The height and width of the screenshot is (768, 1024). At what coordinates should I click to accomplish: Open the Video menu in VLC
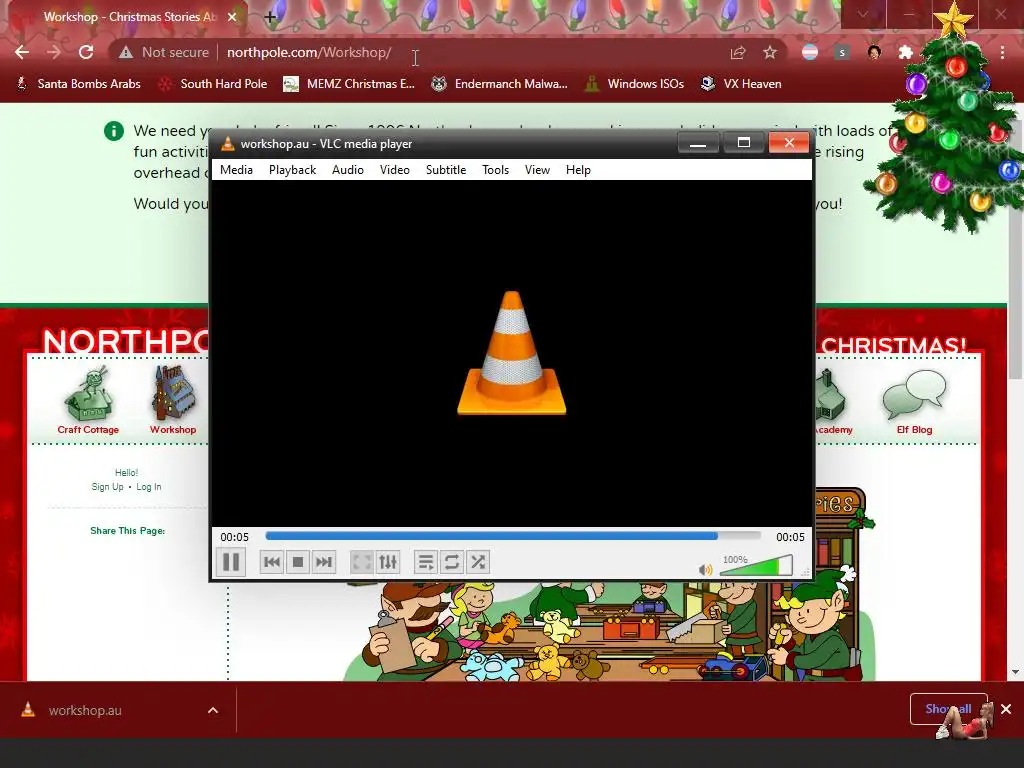[395, 170]
